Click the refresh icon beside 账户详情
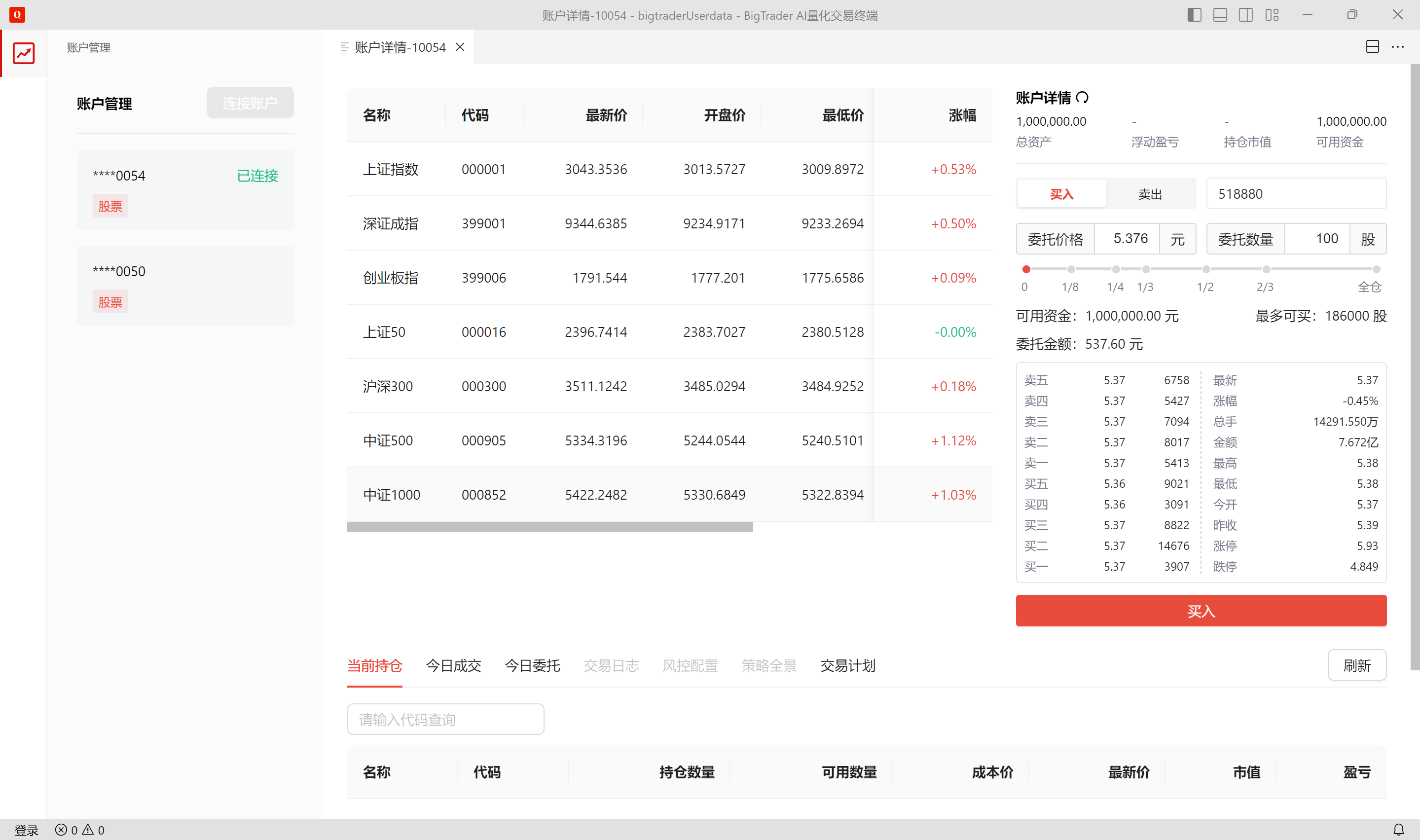The width and height of the screenshot is (1420, 840). (1082, 97)
